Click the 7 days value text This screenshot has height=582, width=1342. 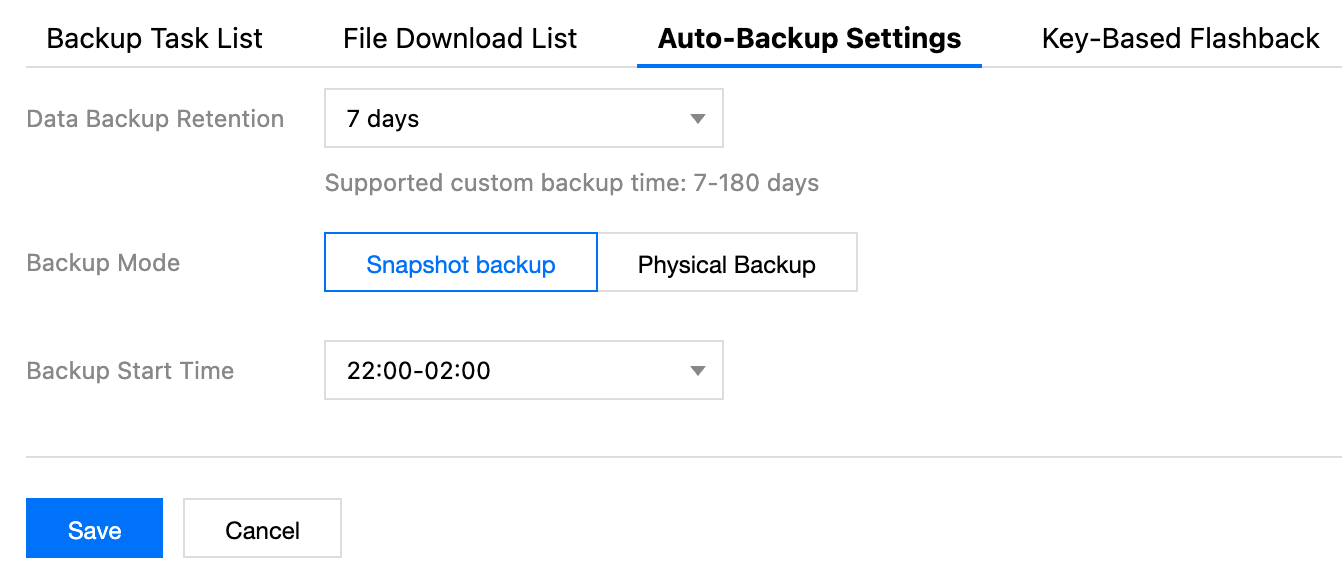[382, 119]
